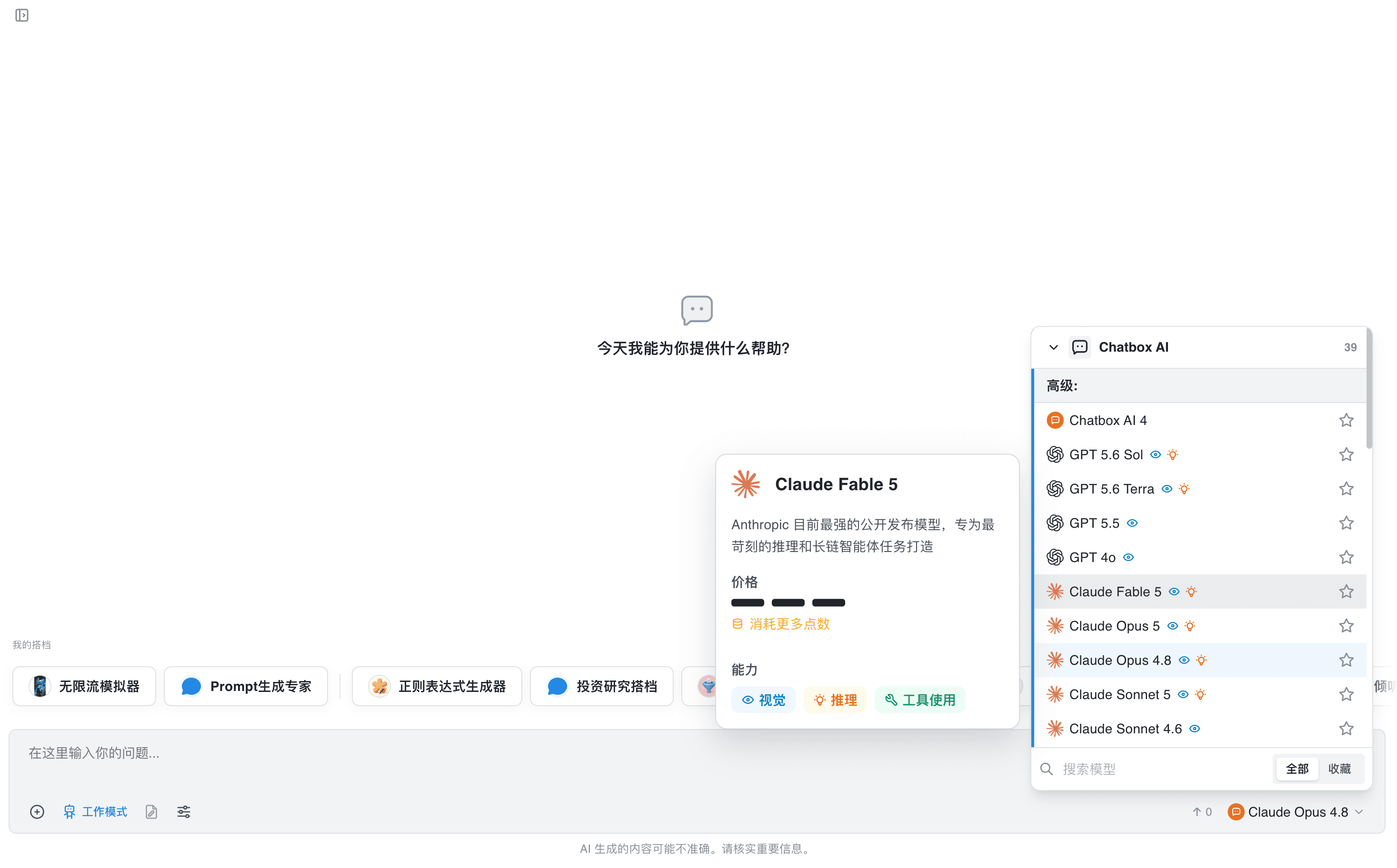Click the 39 model count label

tap(1350, 347)
